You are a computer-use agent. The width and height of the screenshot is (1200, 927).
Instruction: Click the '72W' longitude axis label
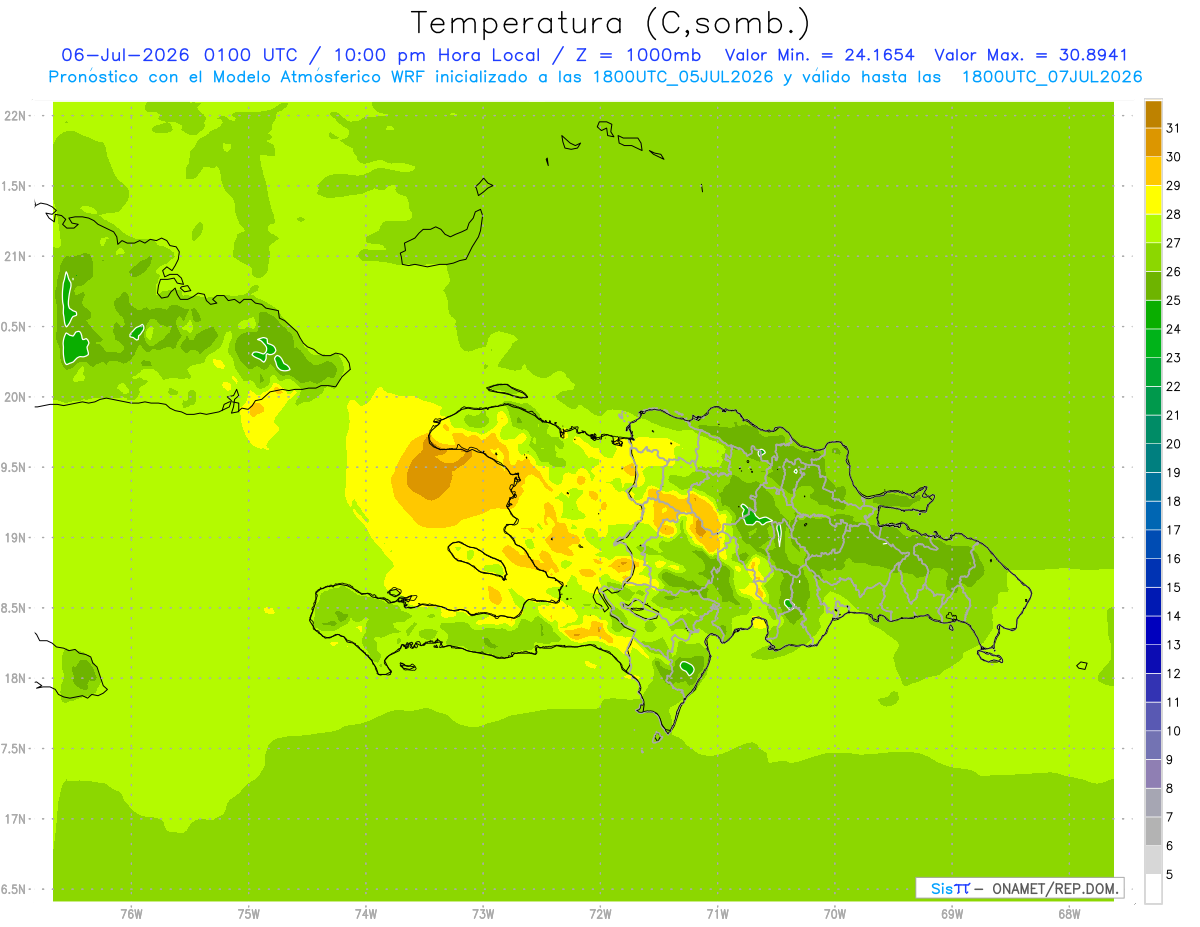click(601, 913)
